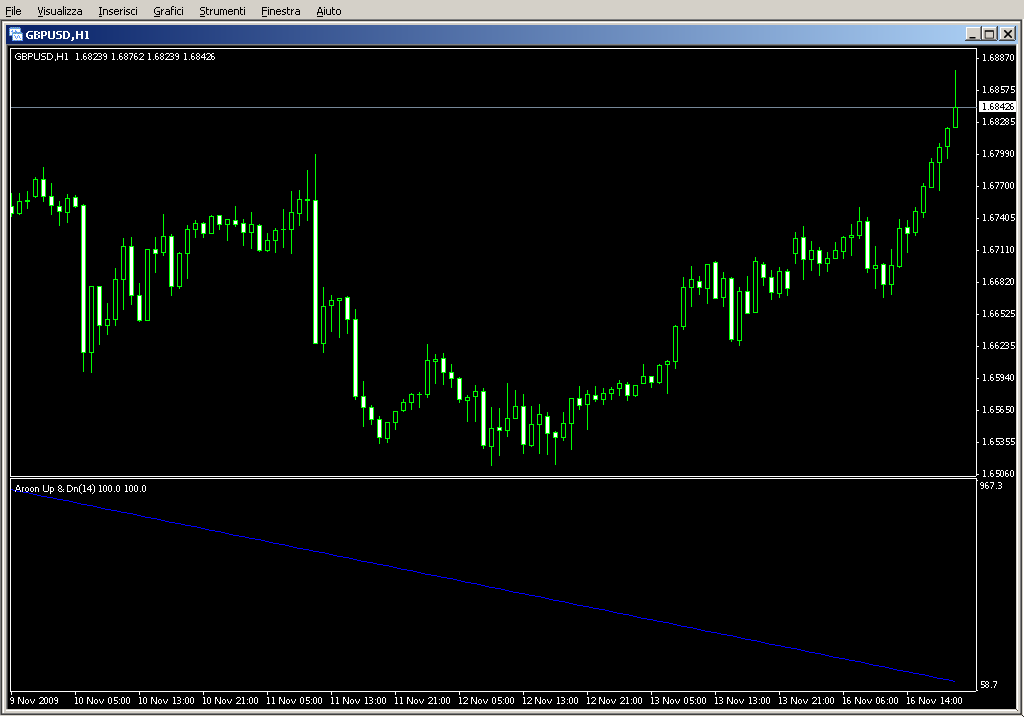The width and height of the screenshot is (1024, 717).
Task: Click the 12 Nov 21:00 time axis label
Action: (614, 700)
